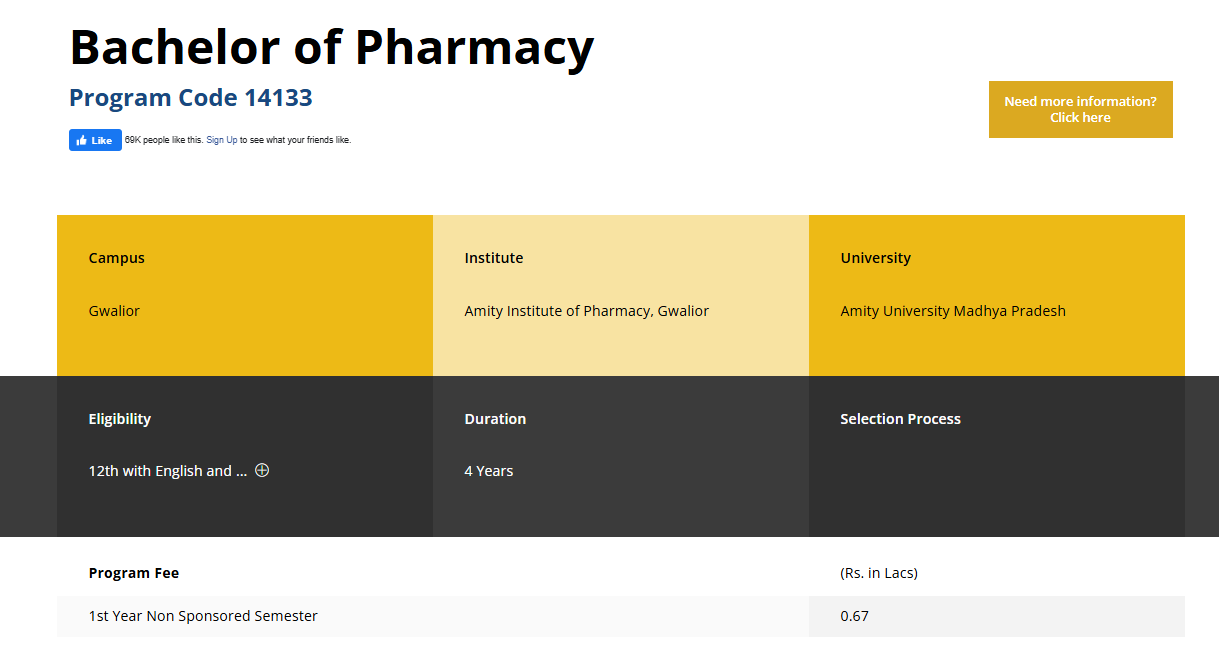This screenshot has width=1219, height=670.
Task: Click the Need more information? Click here button
Action: 1080,109
